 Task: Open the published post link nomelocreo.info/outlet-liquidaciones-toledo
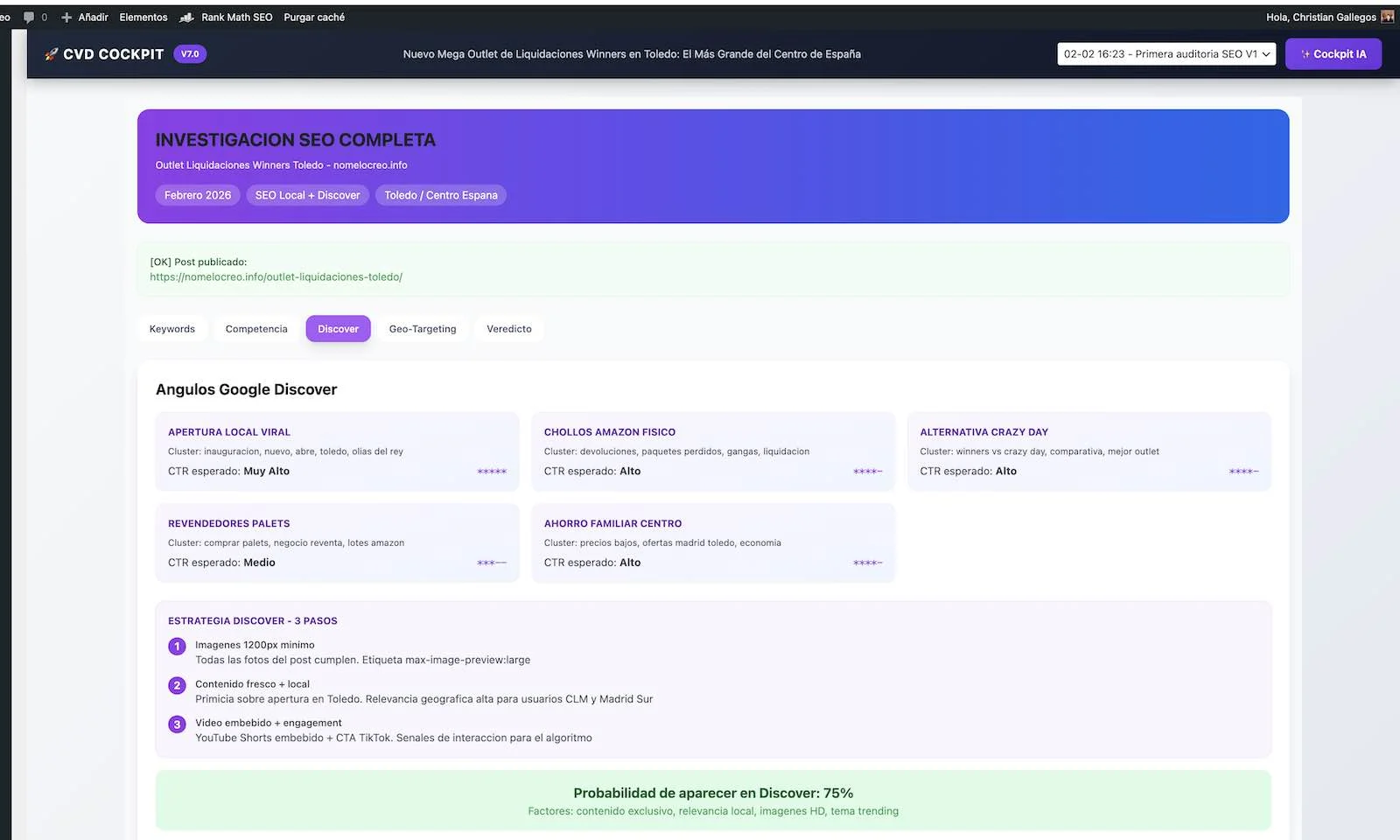pyautogui.click(x=276, y=276)
